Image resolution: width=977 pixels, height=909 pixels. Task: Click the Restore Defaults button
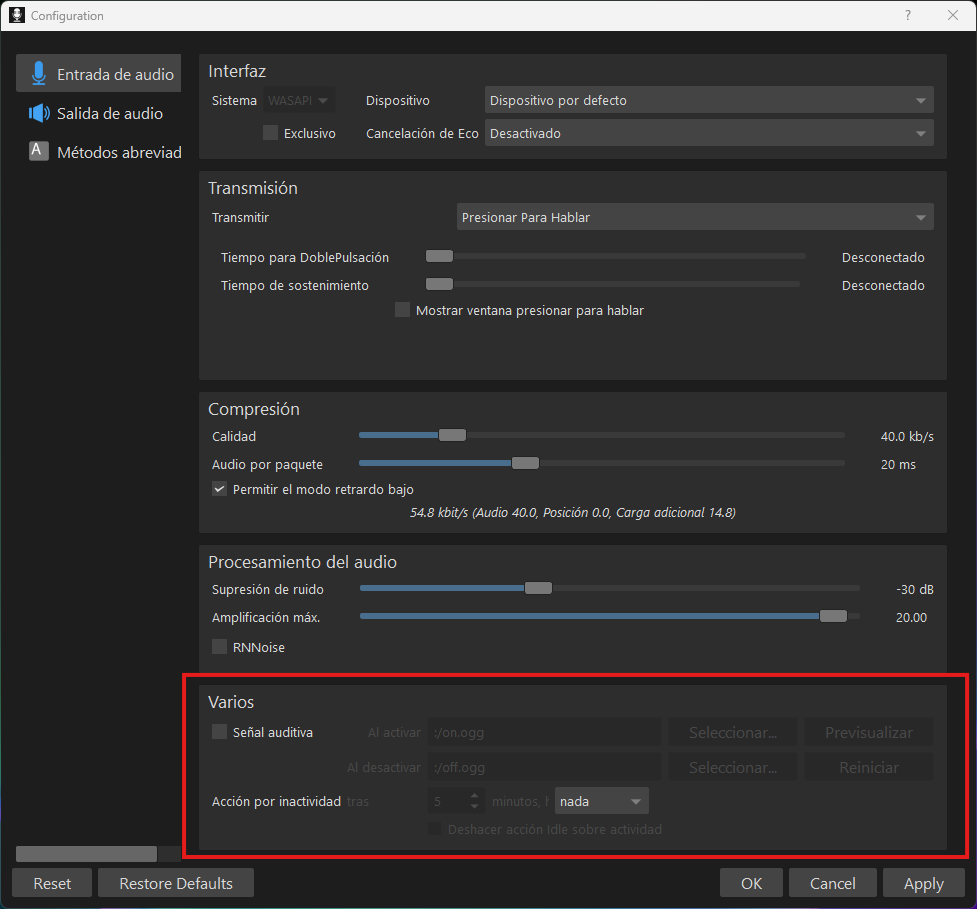tap(176, 883)
